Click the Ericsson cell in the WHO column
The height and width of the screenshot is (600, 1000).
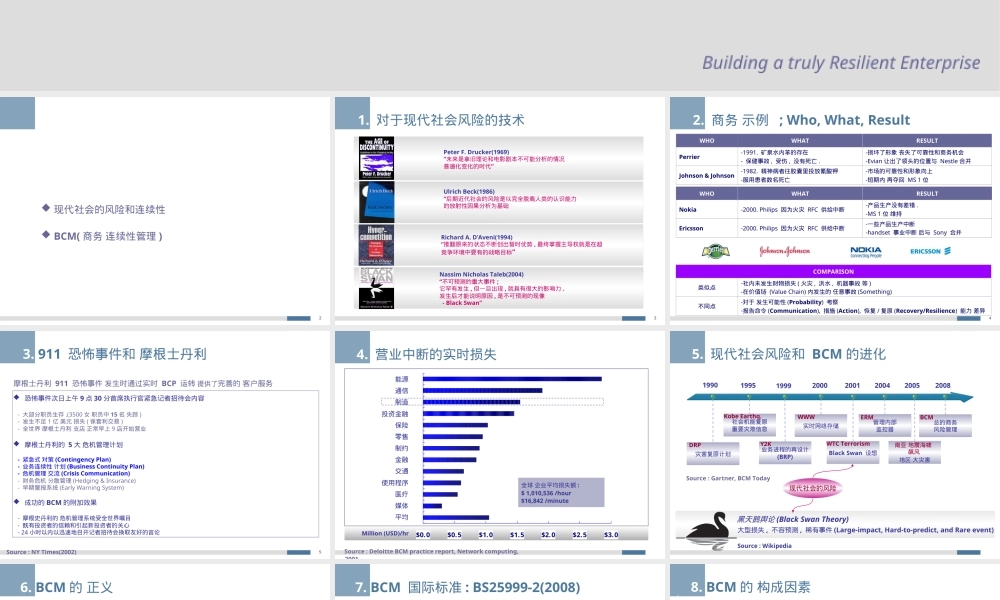pyautogui.click(x=707, y=228)
